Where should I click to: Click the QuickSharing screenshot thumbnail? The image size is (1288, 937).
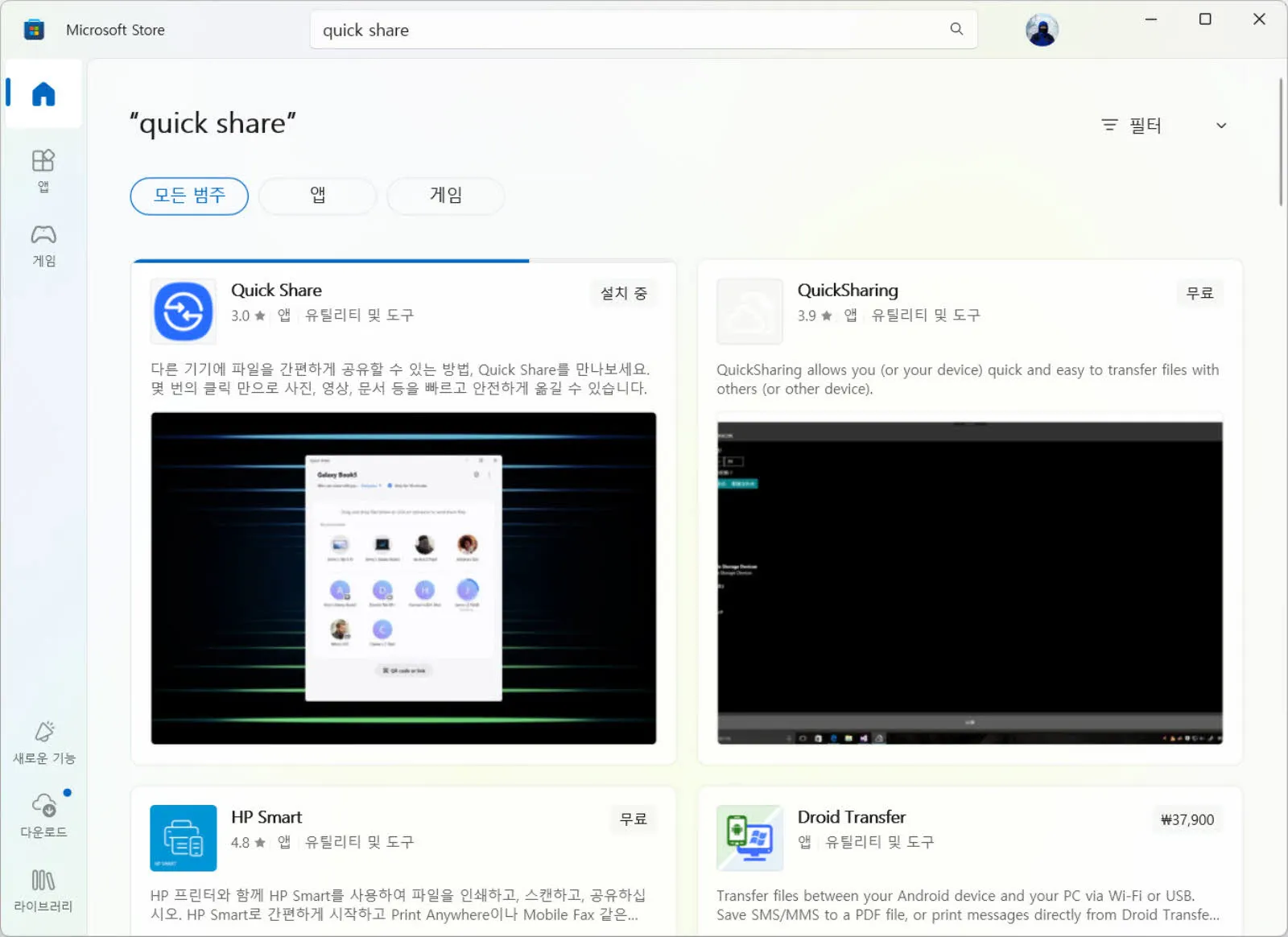pyautogui.click(x=970, y=578)
